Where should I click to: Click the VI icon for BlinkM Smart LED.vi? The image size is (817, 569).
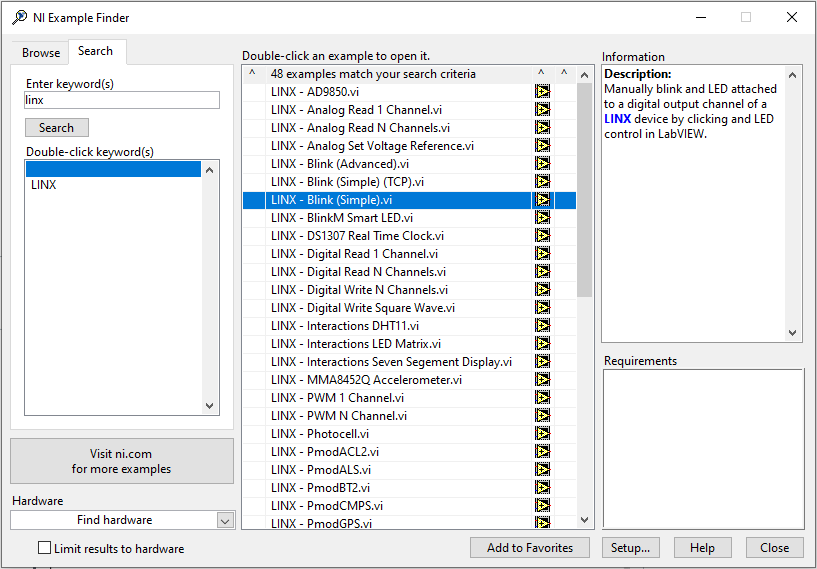[x=542, y=218]
